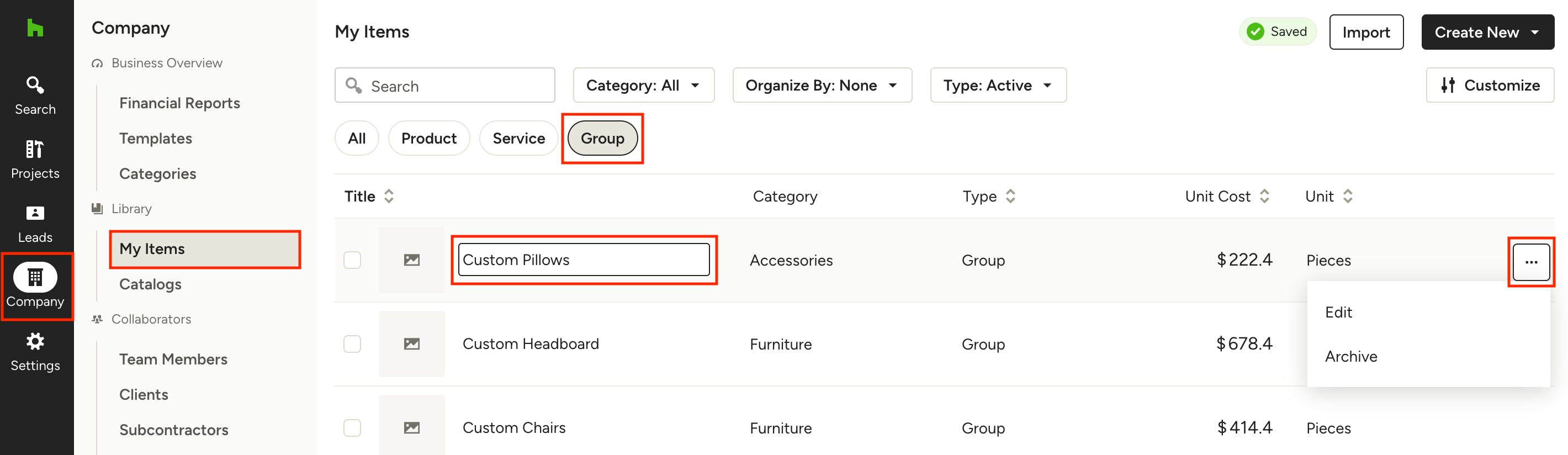Screen dimensions: 1568x455
Task: Check the Custom Pillows row checkbox
Action: 352,260
